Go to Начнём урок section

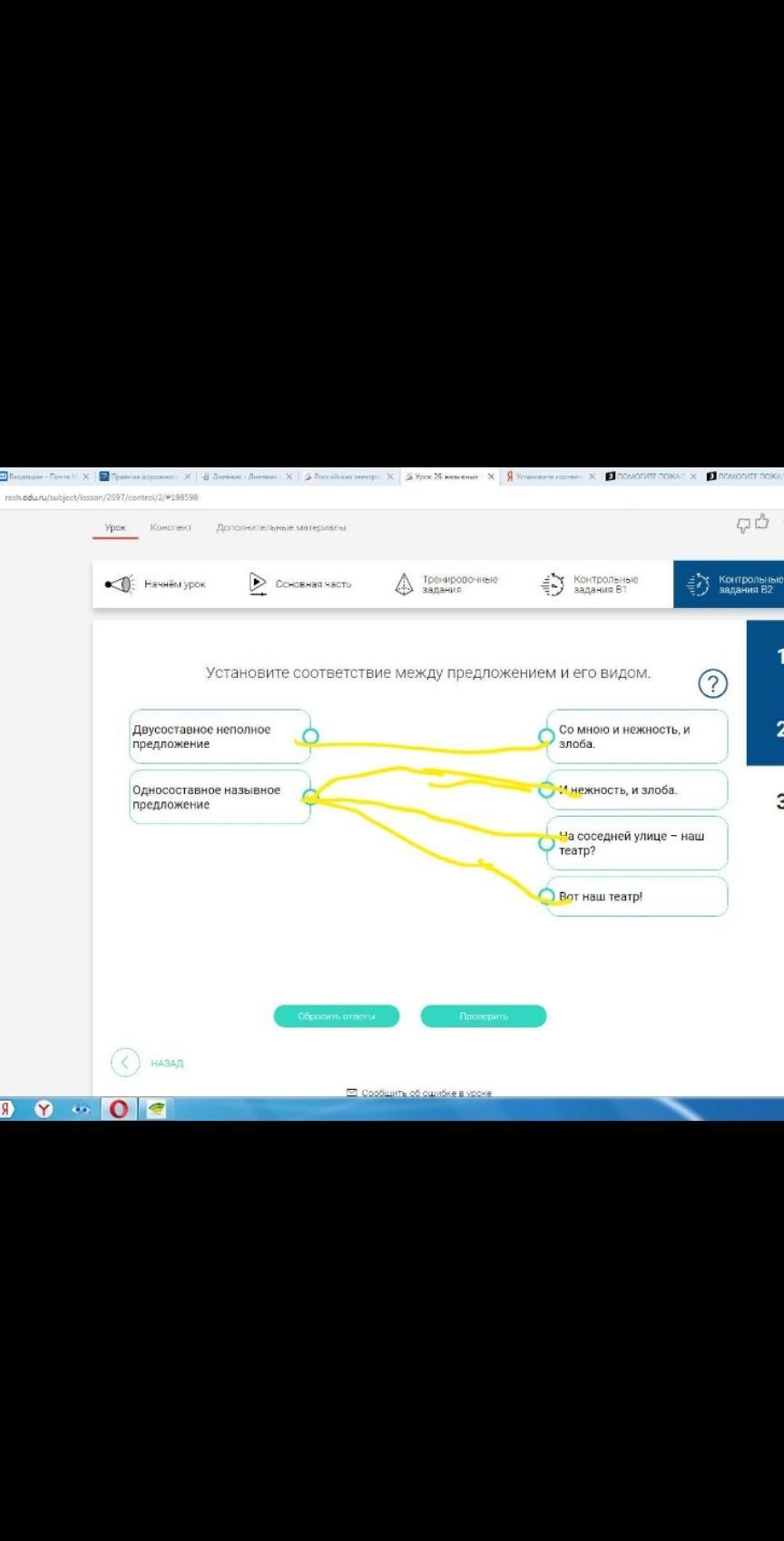coord(157,584)
